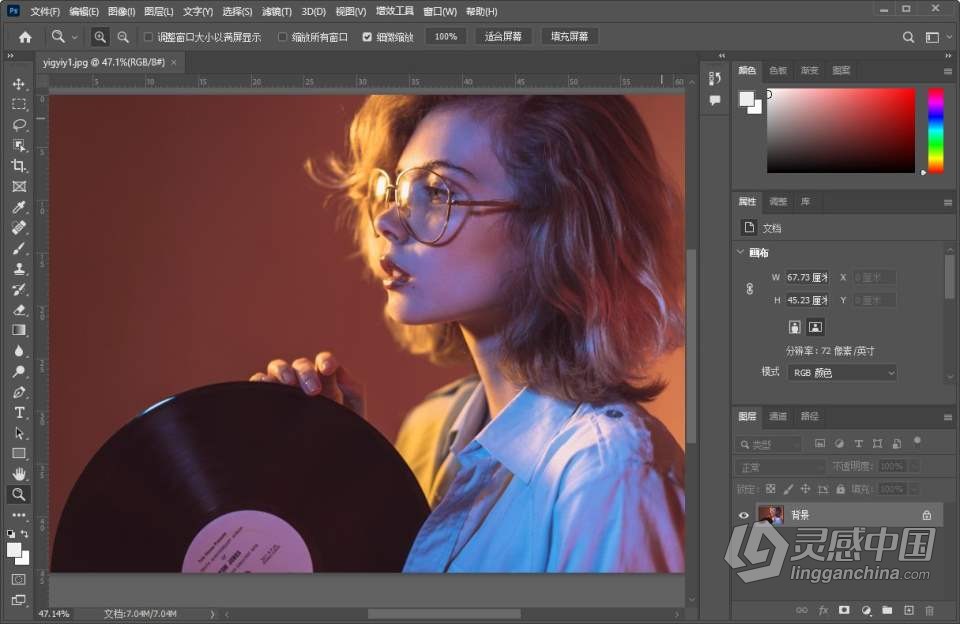960x624 pixels.
Task: Select the Brush tool
Action: (x=18, y=248)
